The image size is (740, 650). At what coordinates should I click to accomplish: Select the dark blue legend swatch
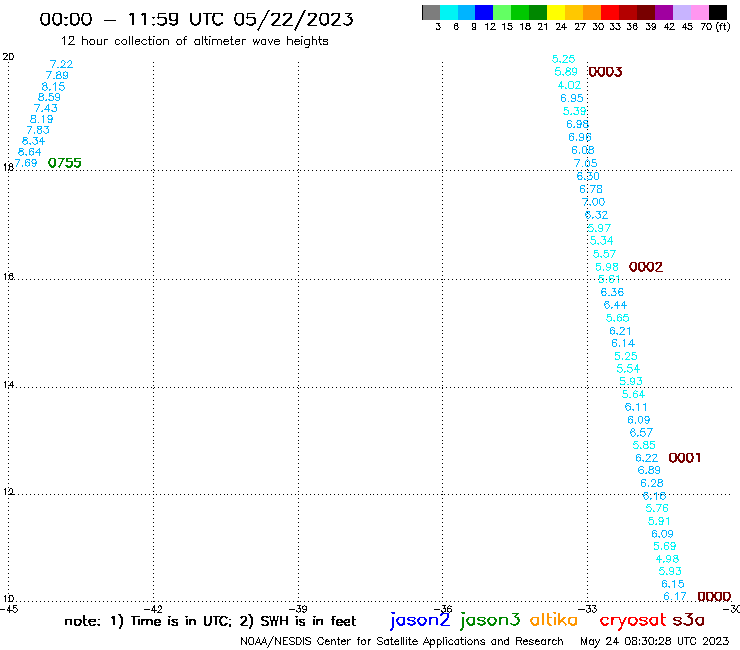484,12
